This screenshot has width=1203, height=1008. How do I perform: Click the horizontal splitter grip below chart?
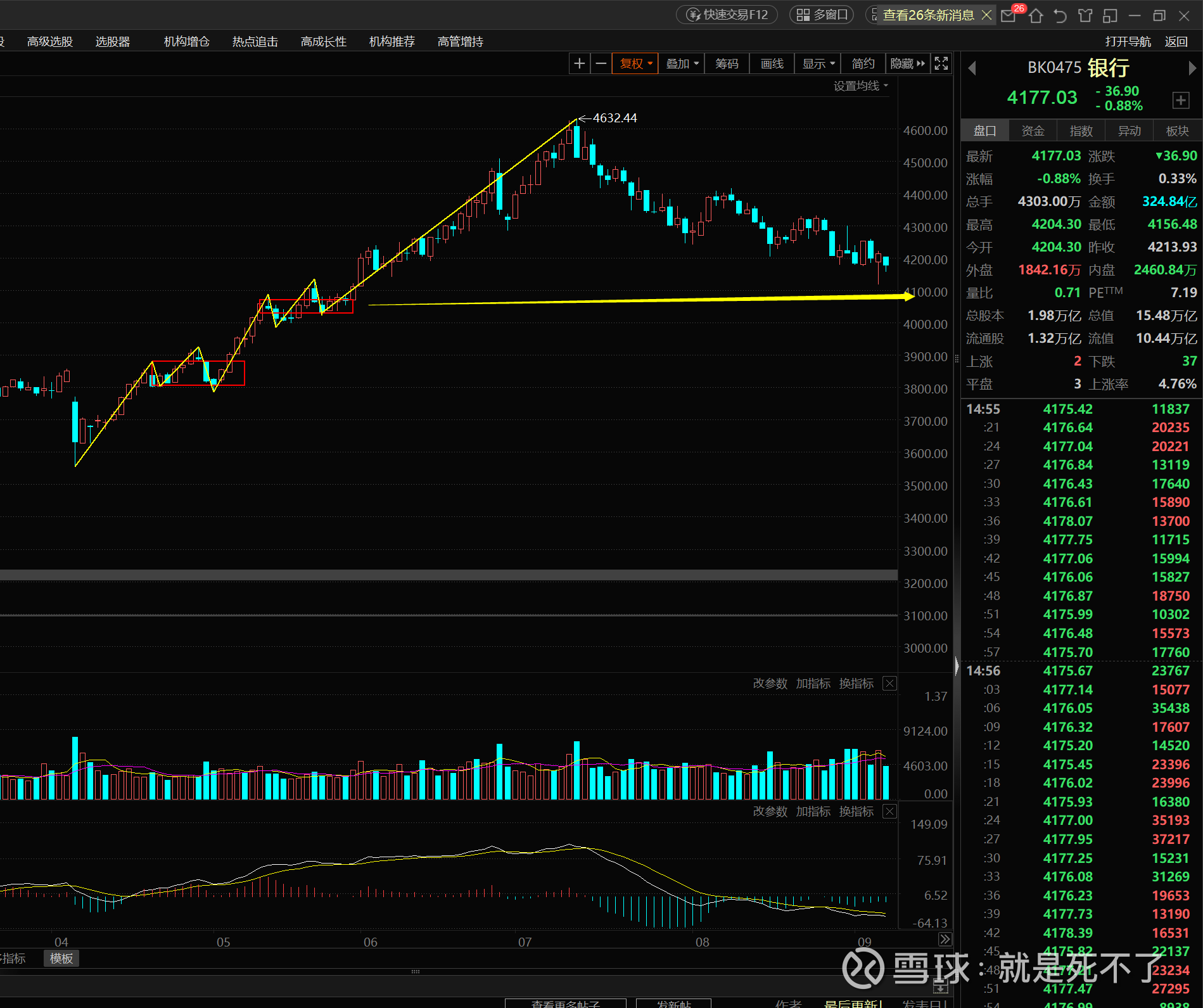416,971
